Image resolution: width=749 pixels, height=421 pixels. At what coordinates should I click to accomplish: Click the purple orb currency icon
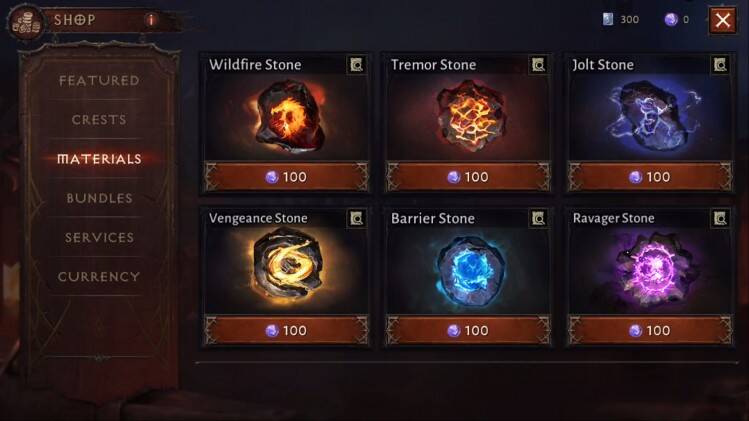[671, 20]
